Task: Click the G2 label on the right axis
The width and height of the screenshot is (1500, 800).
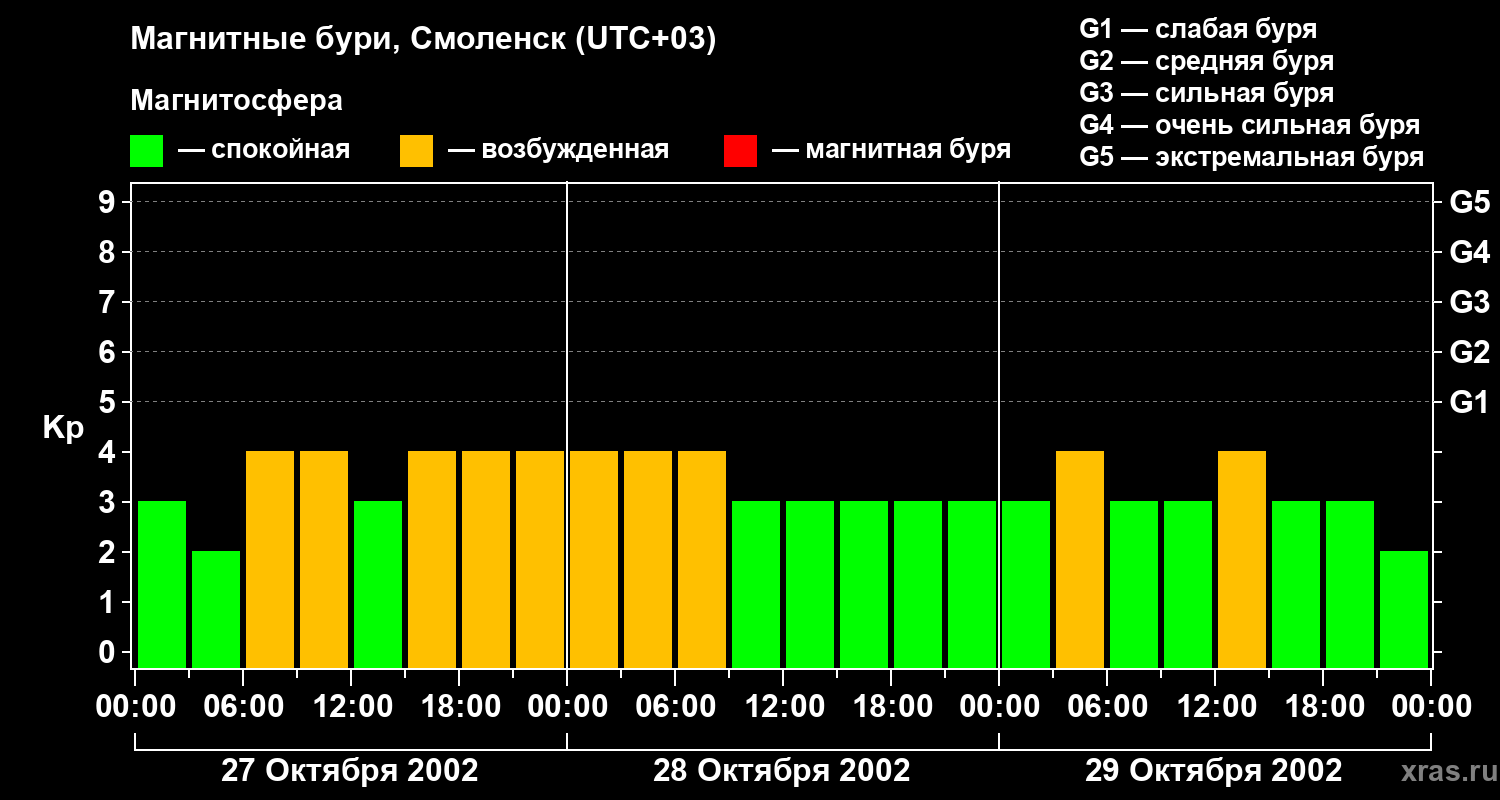Action: point(1470,352)
